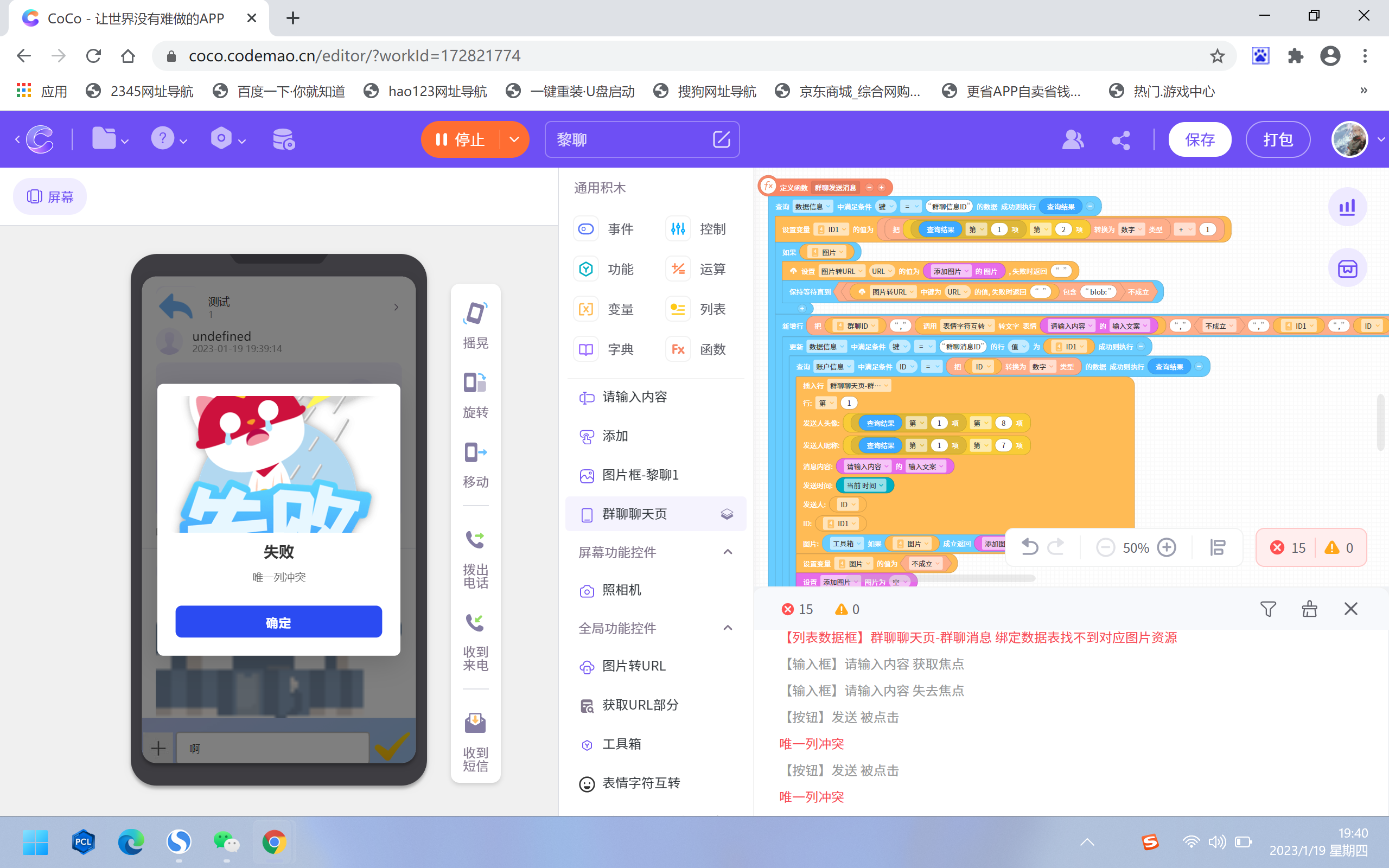The image size is (1389, 868).
Task: Open the 屏幕 screens panel
Action: [x=50, y=197]
